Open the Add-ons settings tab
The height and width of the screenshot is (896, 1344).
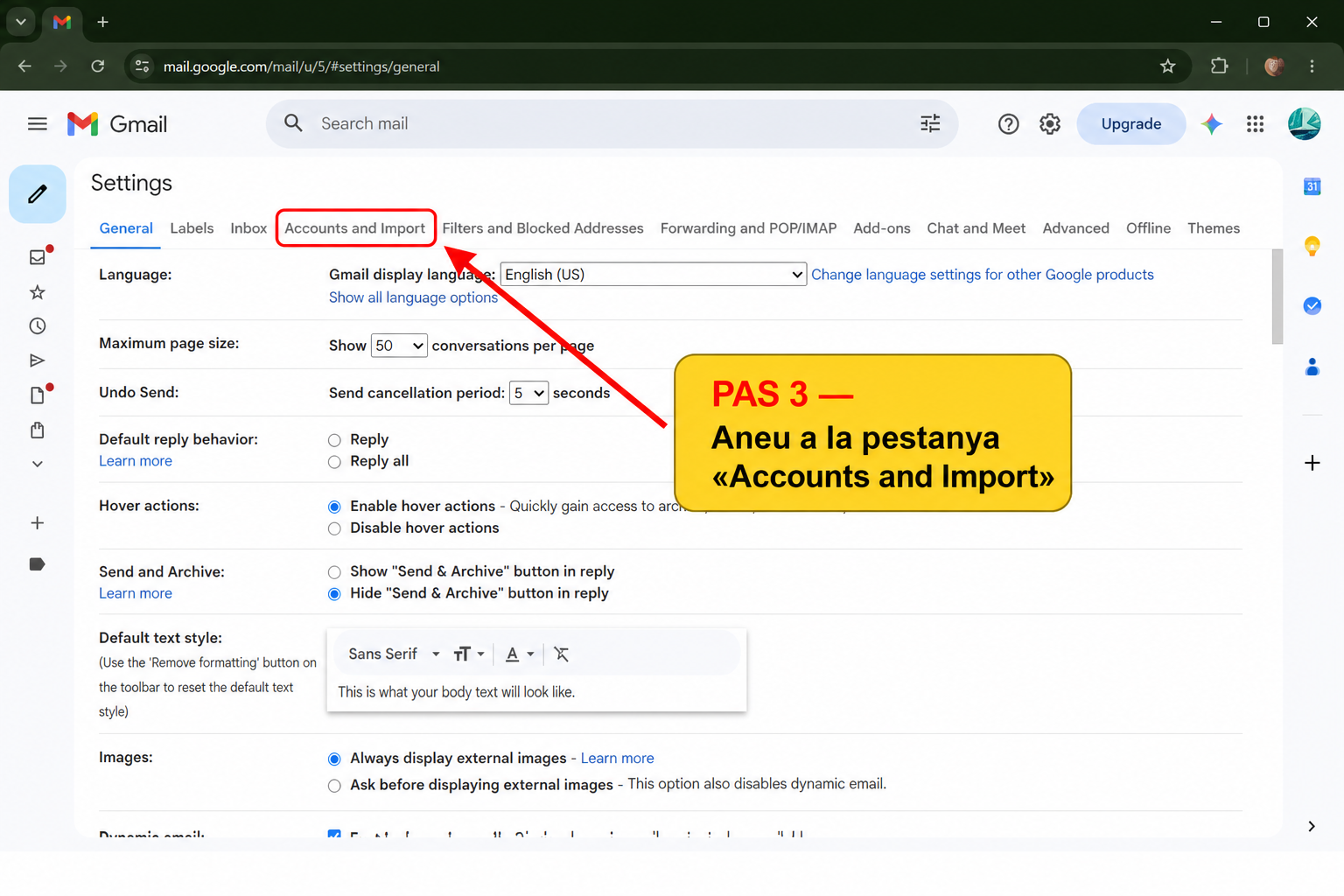coord(882,228)
